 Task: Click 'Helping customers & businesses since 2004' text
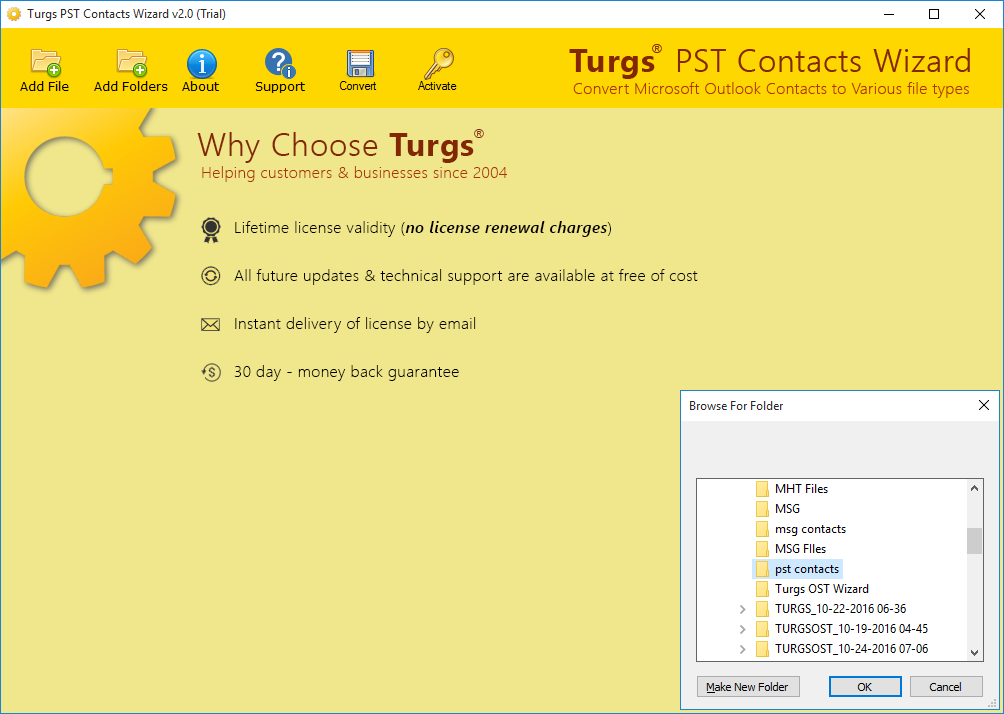(x=354, y=173)
